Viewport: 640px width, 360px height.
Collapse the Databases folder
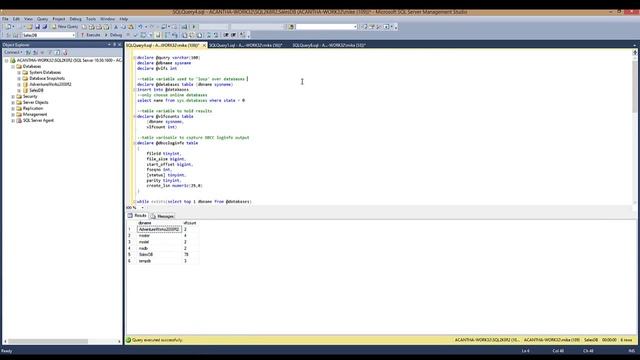coord(13,67)
